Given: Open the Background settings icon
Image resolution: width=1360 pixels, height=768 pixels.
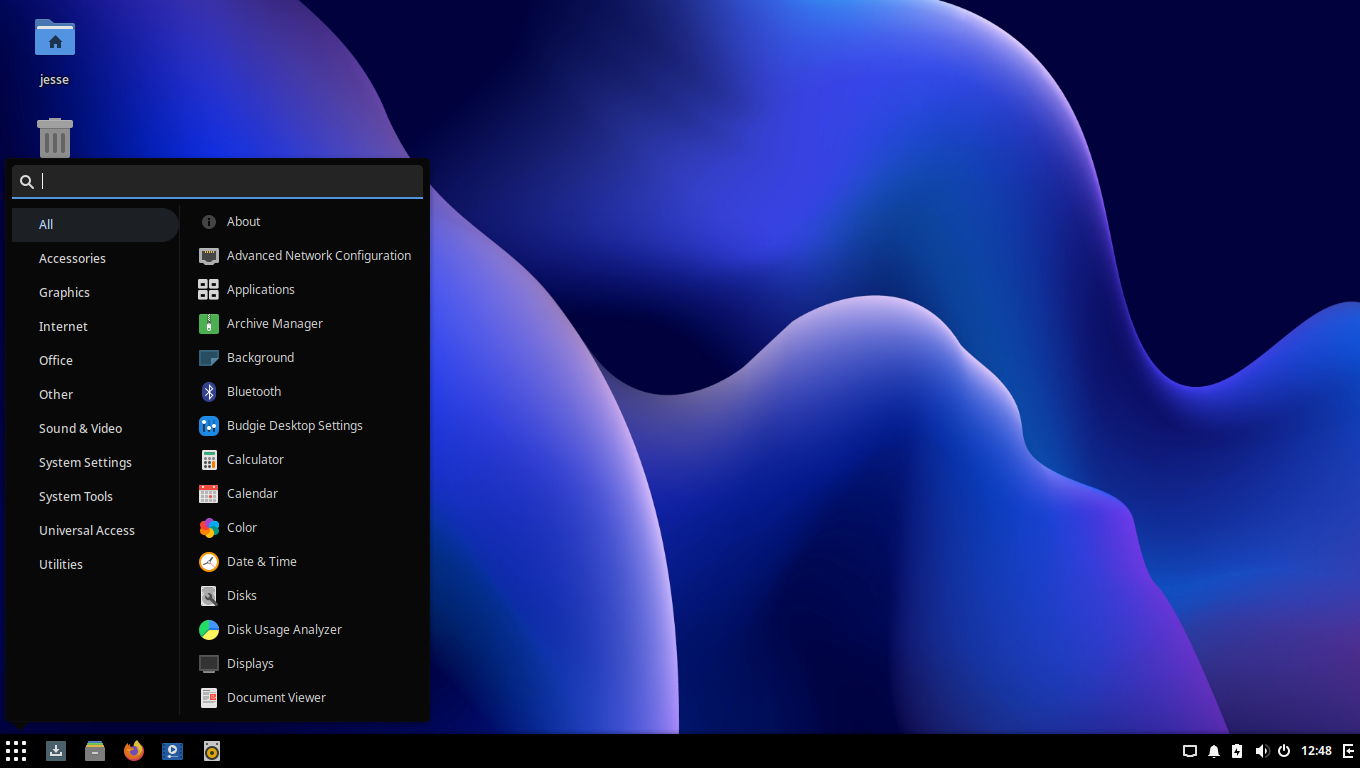Looking at the screenshot, I should point(209,358).
